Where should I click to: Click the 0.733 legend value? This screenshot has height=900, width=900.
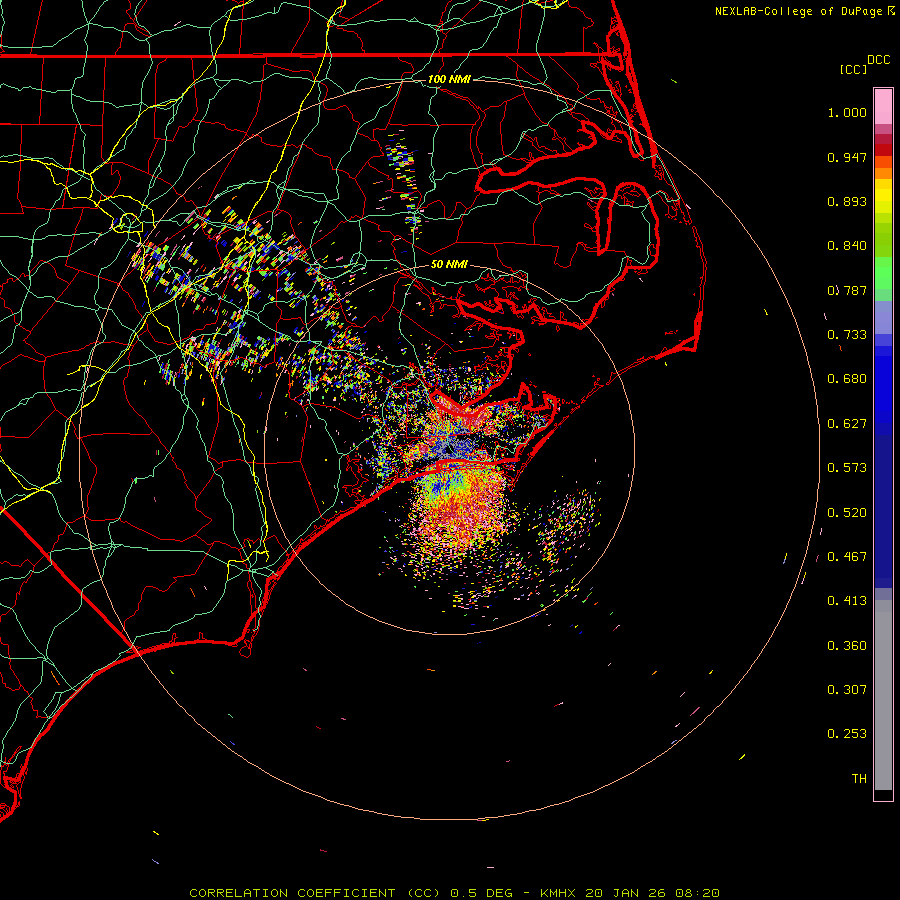[847, 335]
